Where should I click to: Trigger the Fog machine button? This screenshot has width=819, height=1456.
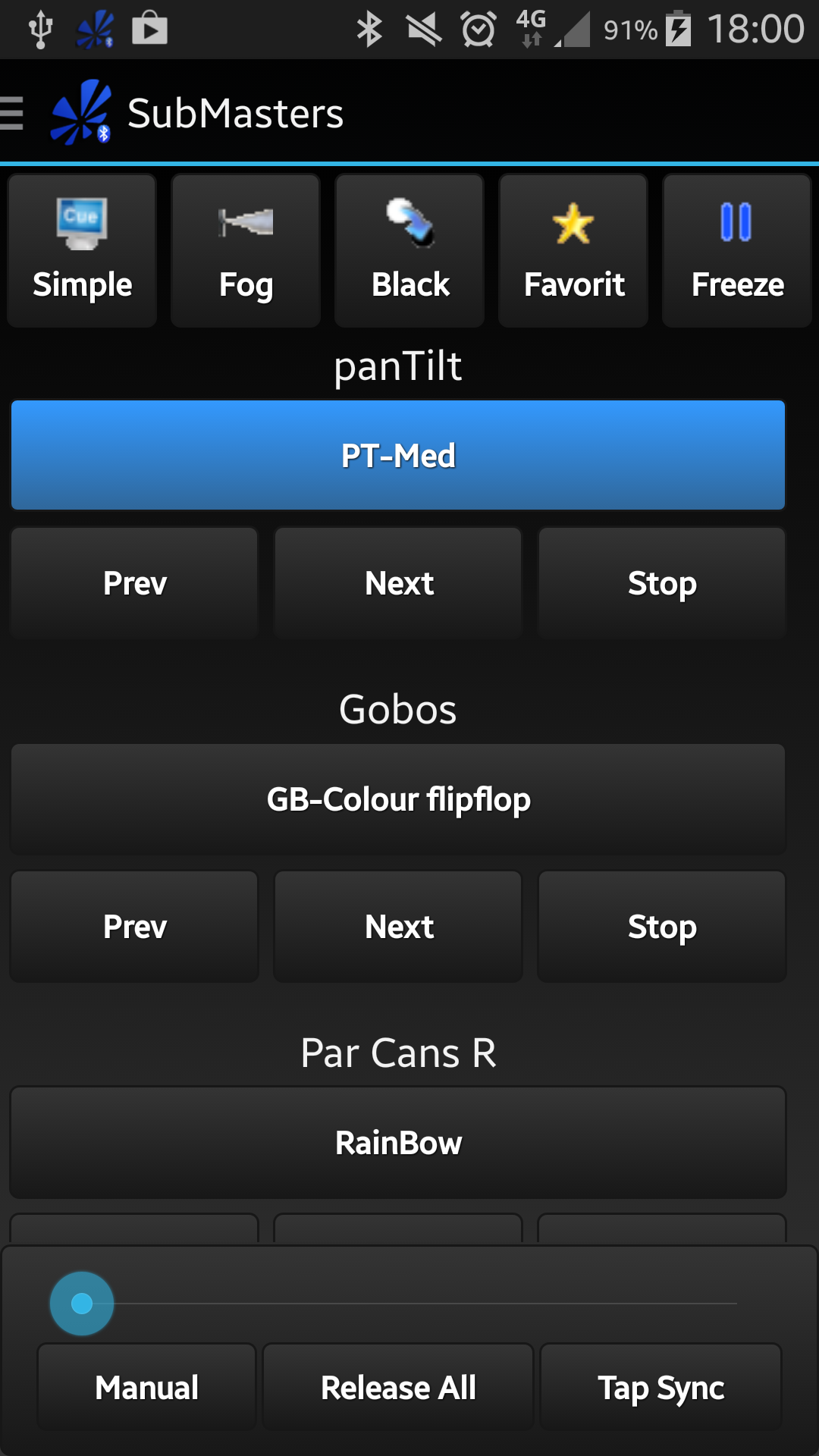coord(246,251)
